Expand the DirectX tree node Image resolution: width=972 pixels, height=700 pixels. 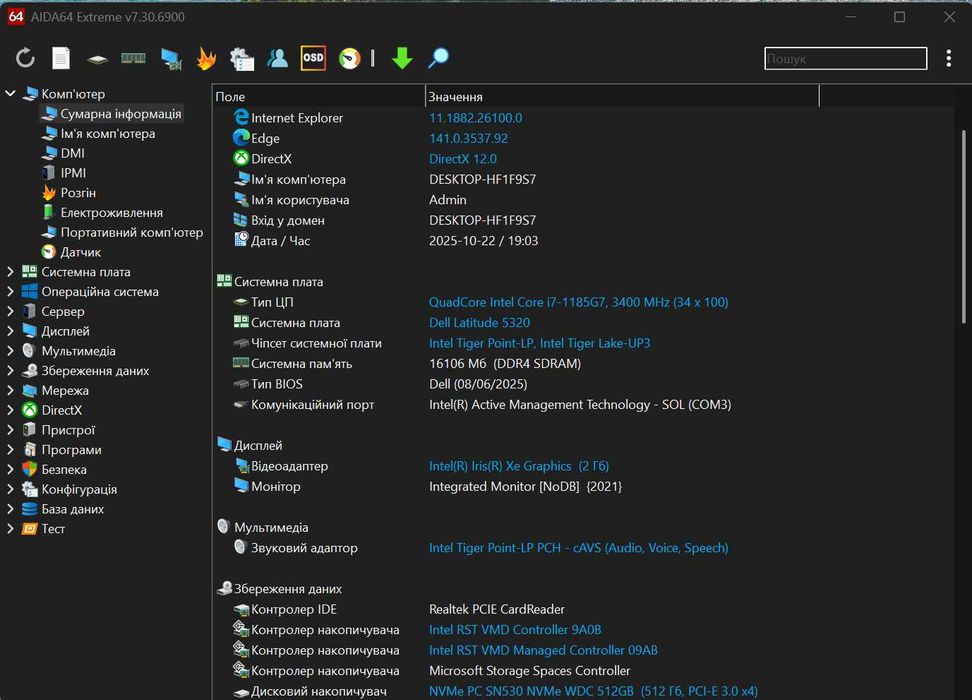(11, 410)
